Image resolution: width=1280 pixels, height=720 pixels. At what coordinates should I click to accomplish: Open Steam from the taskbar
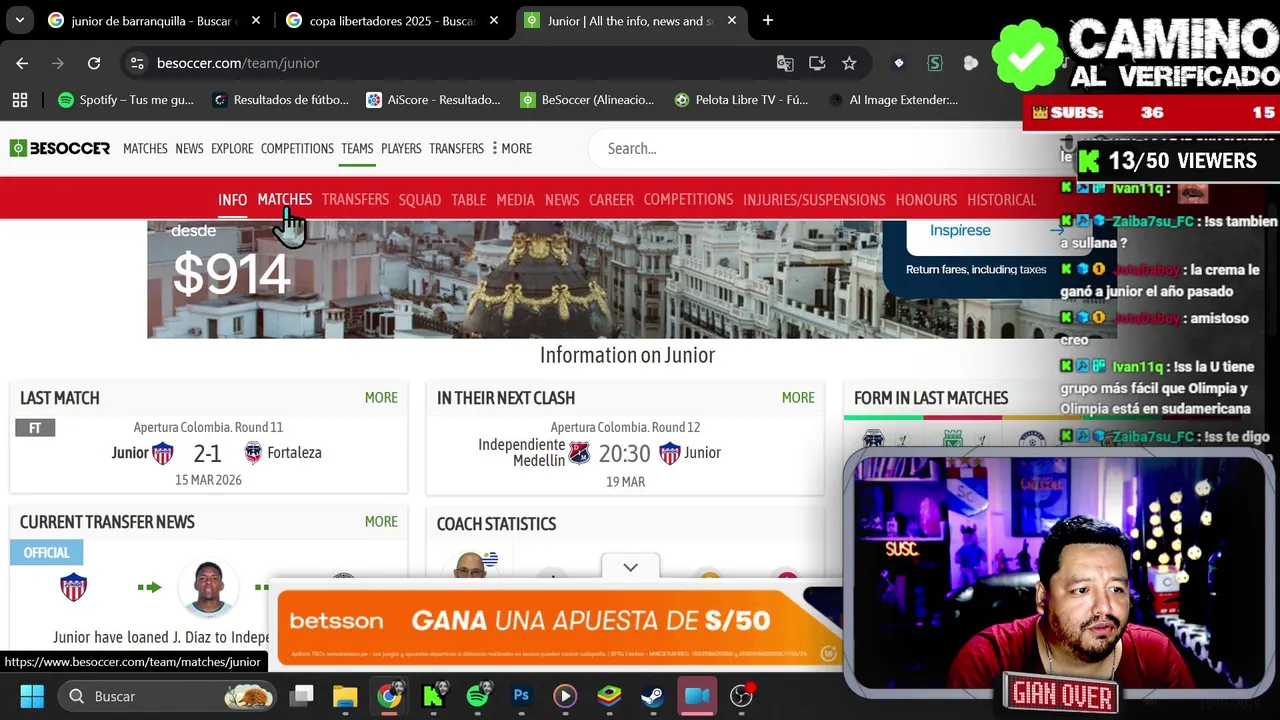(x=653, y=696)
